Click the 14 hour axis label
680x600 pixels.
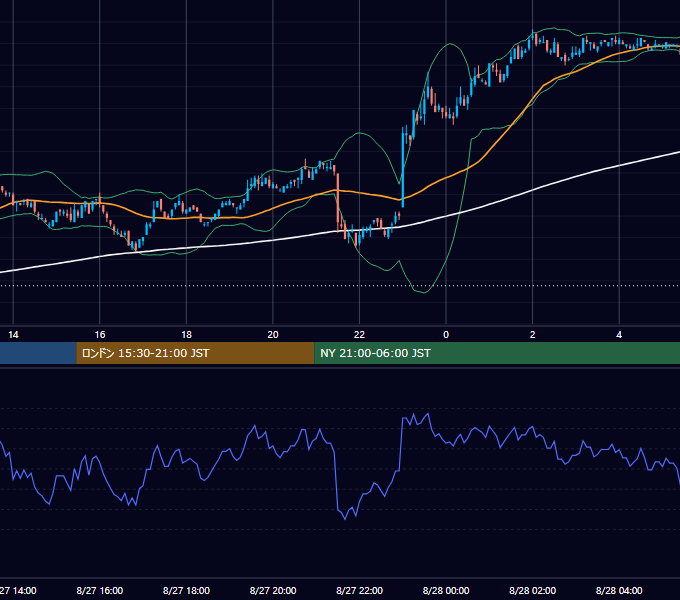tap(13, 335)
